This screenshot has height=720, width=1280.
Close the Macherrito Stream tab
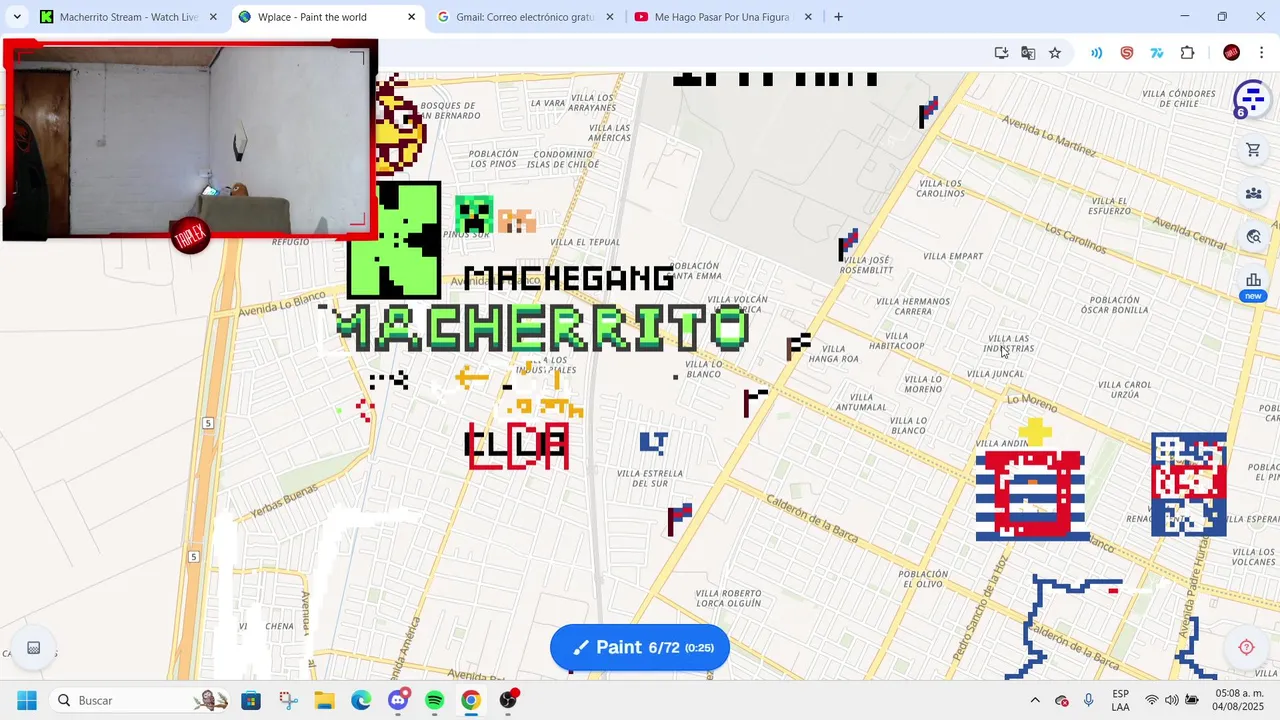[213, 17]
